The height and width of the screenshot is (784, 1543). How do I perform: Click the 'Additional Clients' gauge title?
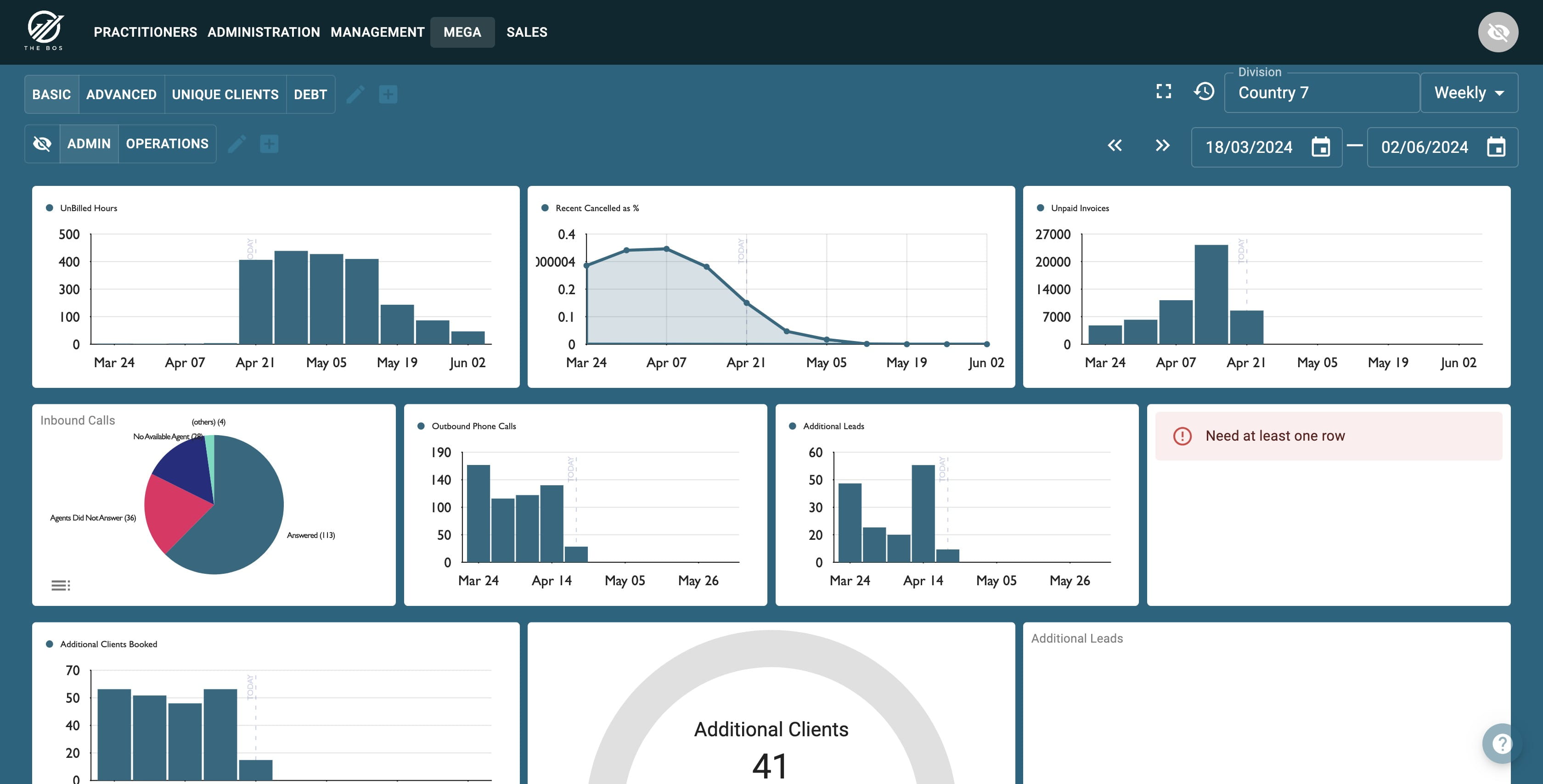tap(771, 729)
